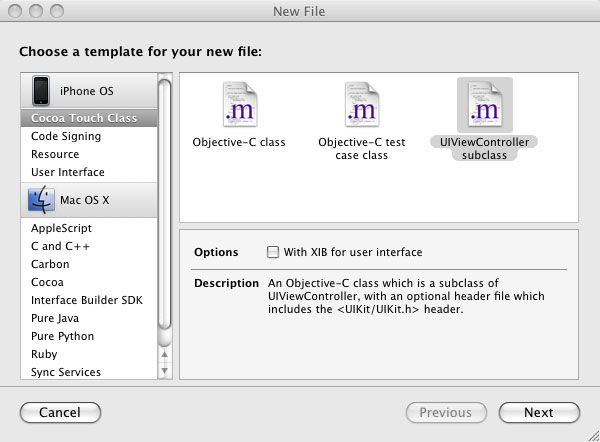Click the sidebar scroll up arrow
The height and width of the screenshot is (442, 600).
(165, 355)
